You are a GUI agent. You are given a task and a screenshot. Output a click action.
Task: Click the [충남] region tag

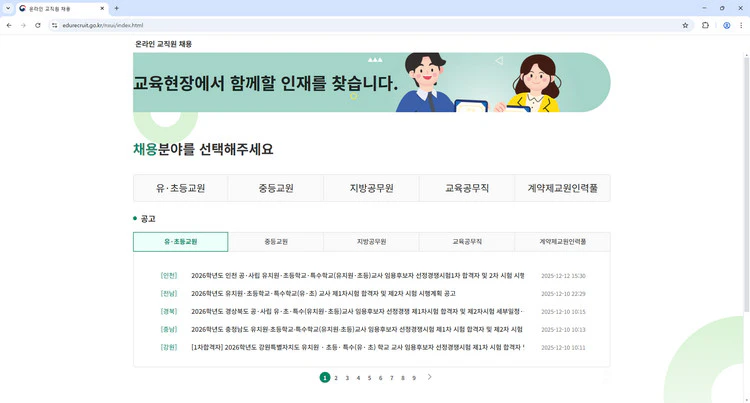[169, 329]
